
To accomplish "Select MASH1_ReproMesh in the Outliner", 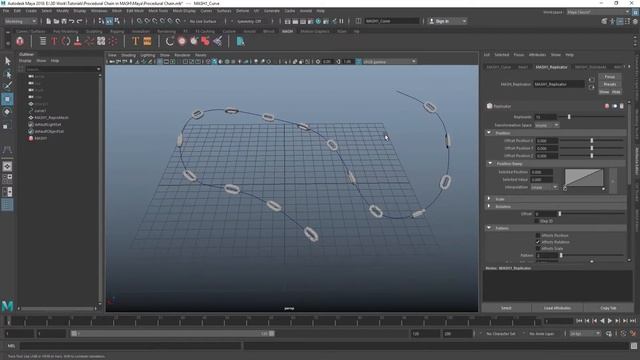I will [x=51, y=118].
